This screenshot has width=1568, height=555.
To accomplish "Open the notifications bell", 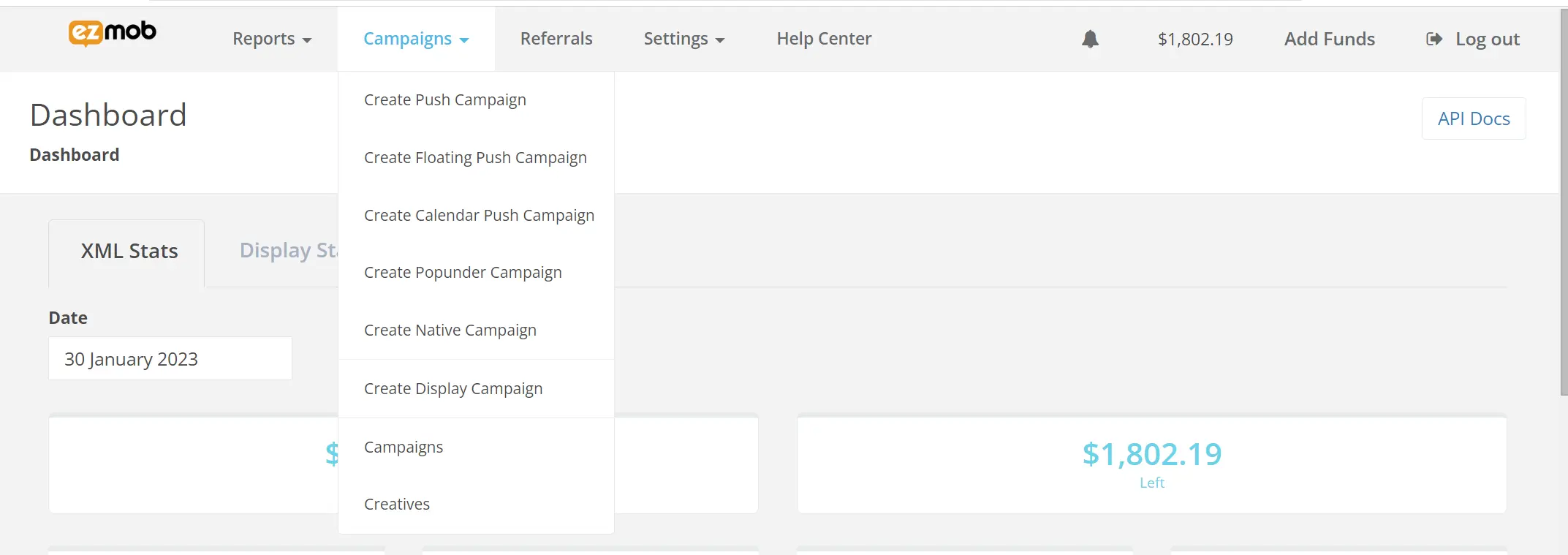I will 1090,39.
